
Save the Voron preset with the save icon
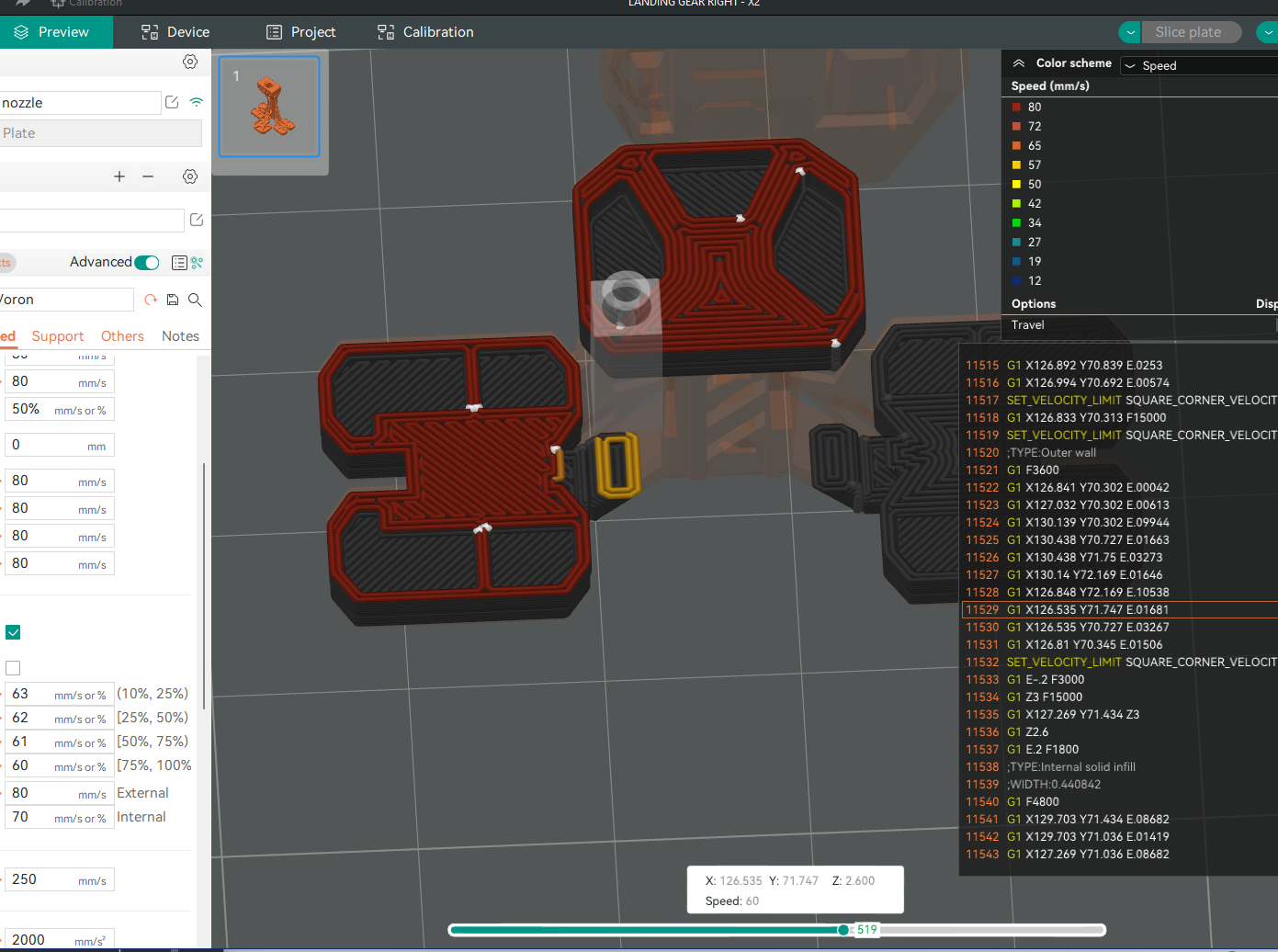coord(172,300)
